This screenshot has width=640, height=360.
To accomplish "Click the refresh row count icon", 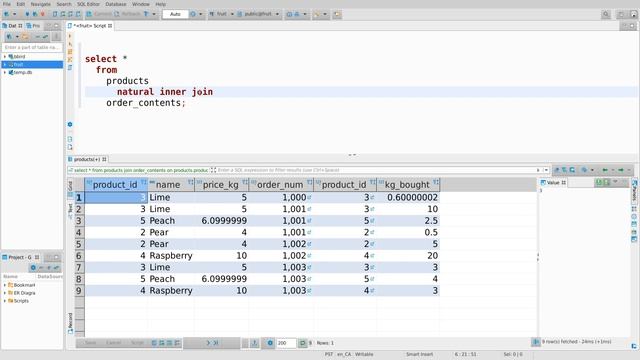I will (x=302, y=343).
